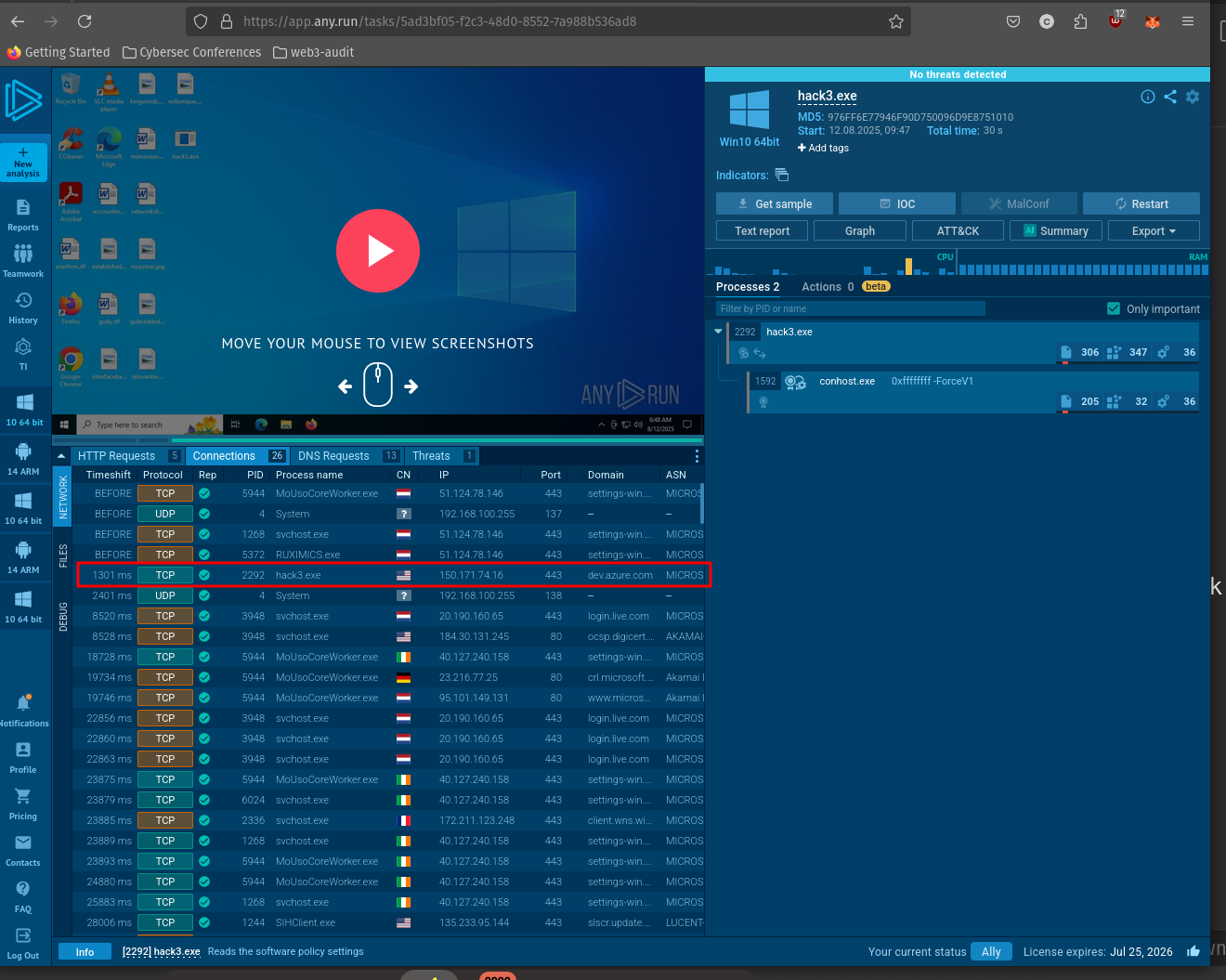Screen dimensions: 1226x980
Task: Open the Profile page
Action: pos(23,757)
